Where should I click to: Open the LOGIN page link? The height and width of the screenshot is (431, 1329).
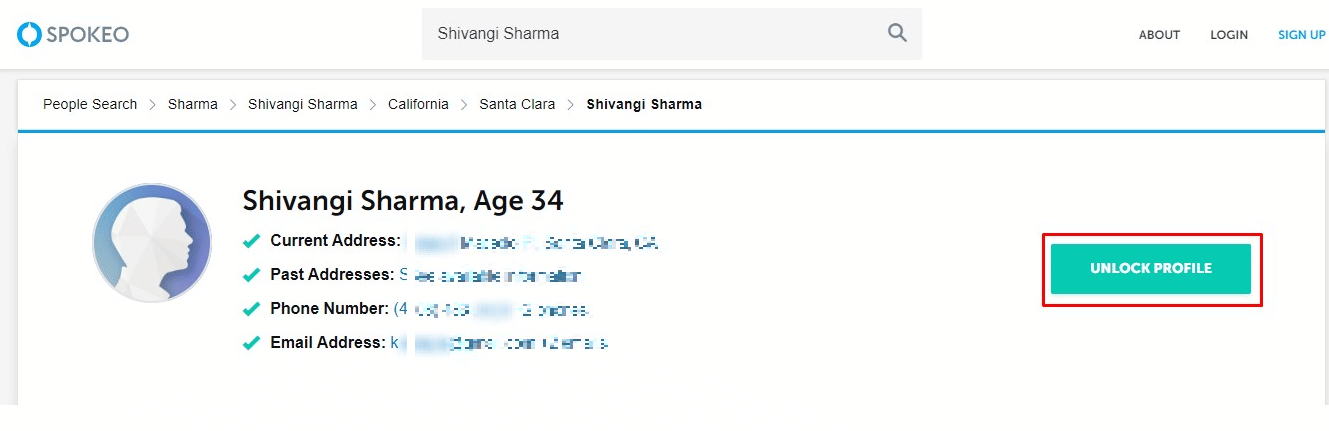point(1229,35)
